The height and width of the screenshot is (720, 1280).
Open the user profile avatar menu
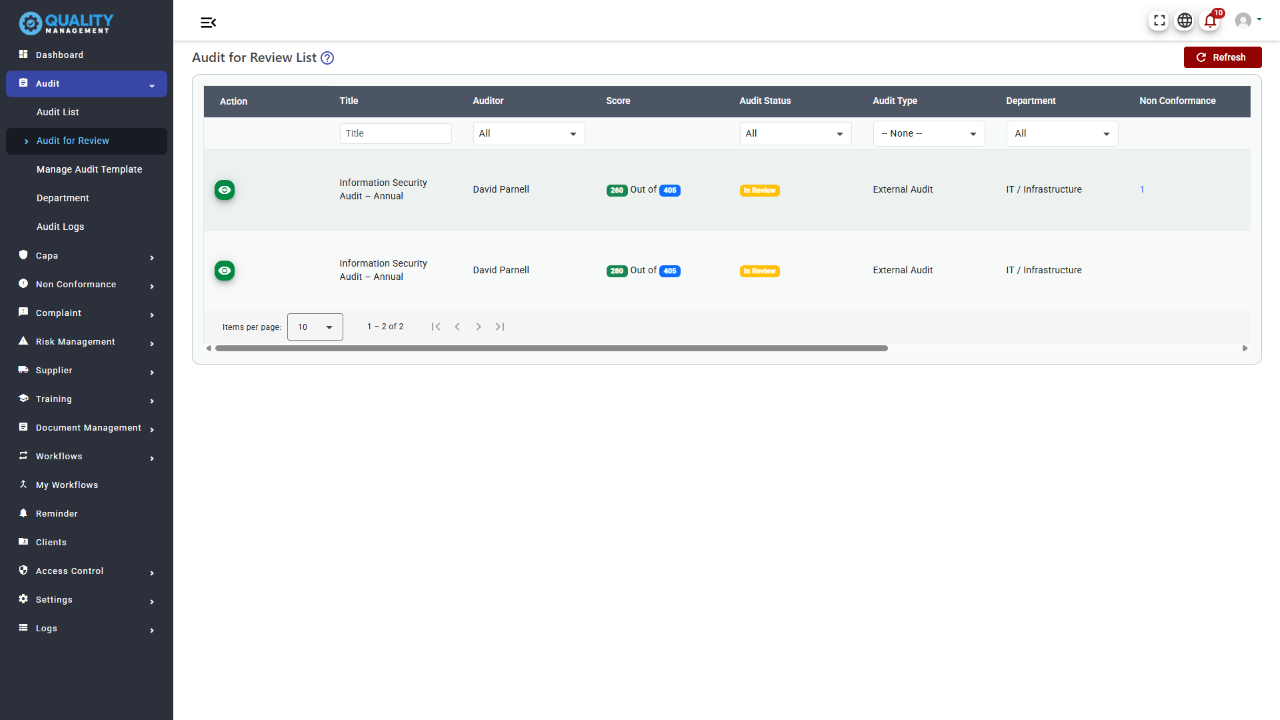[x=1246, y=20]
